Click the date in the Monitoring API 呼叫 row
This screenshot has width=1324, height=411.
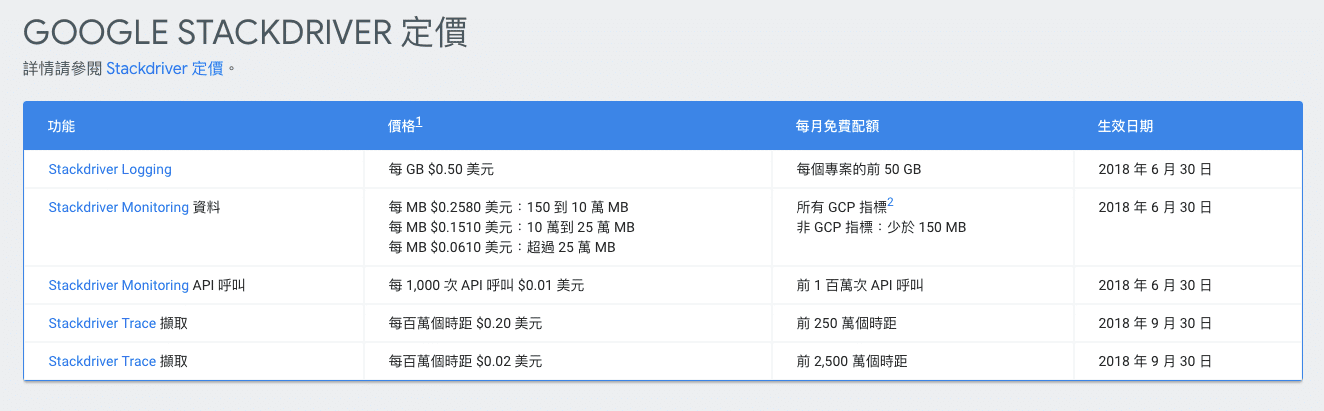[1155, 285]
